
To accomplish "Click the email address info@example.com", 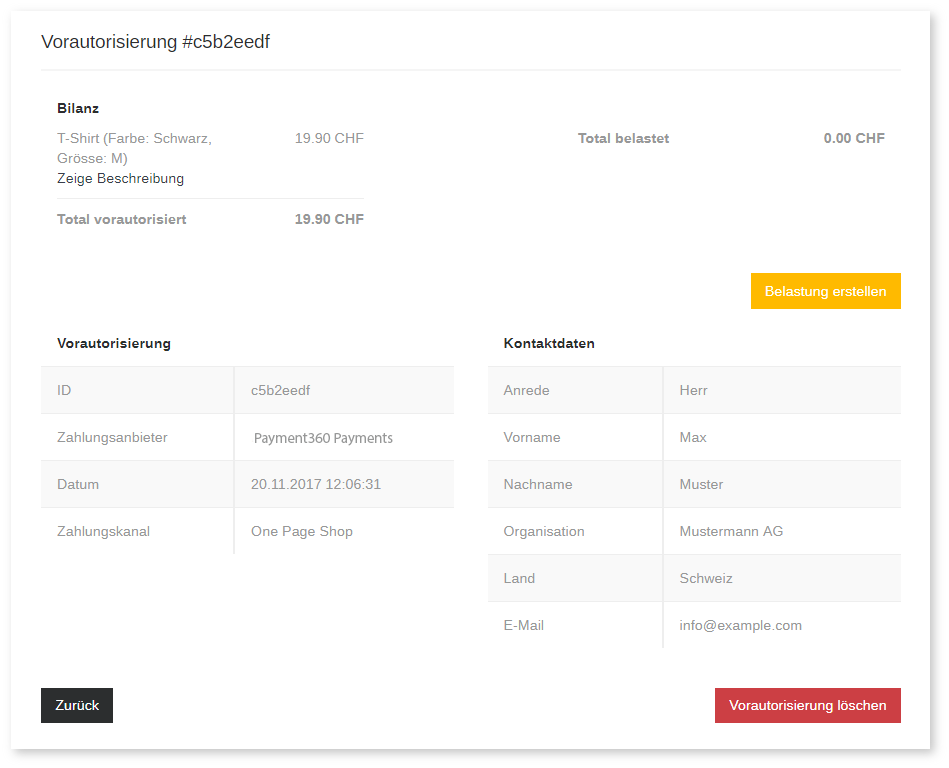I will coord(740,625).
